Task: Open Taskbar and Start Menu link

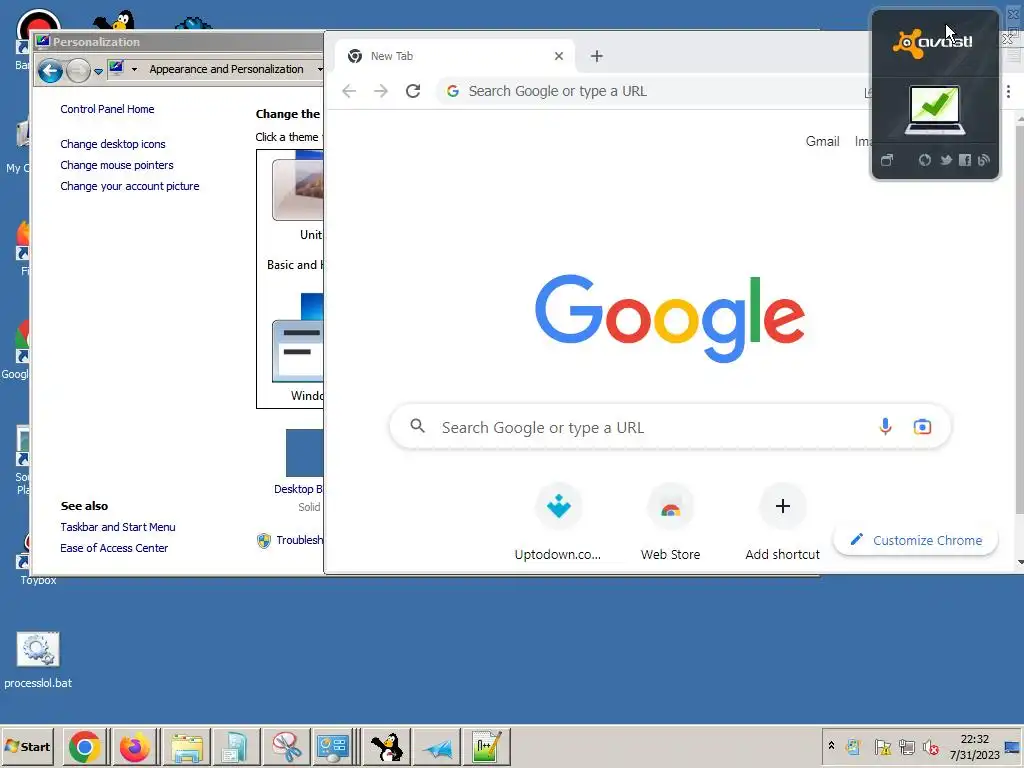Action: tap(118, 527)
